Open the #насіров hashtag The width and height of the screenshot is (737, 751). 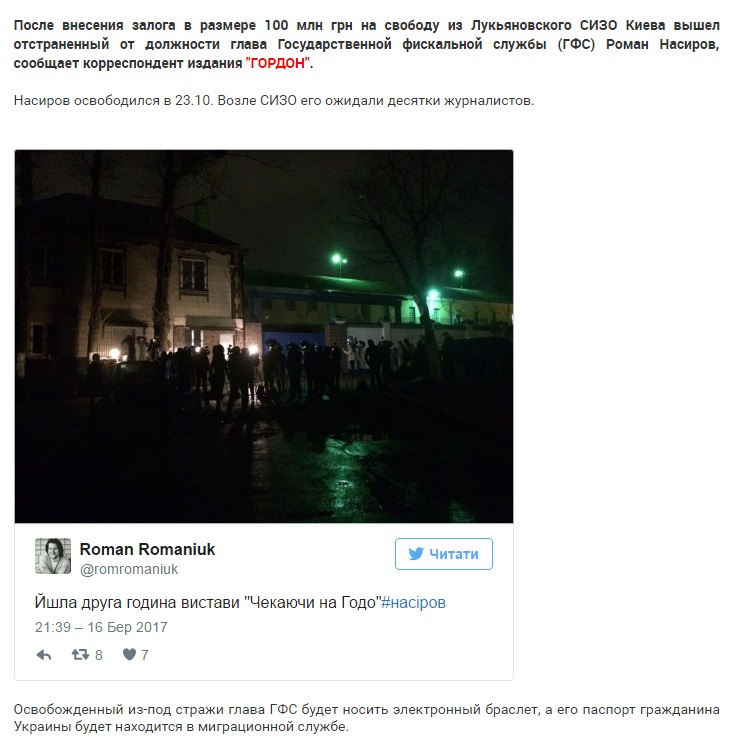tap(413, 602)
